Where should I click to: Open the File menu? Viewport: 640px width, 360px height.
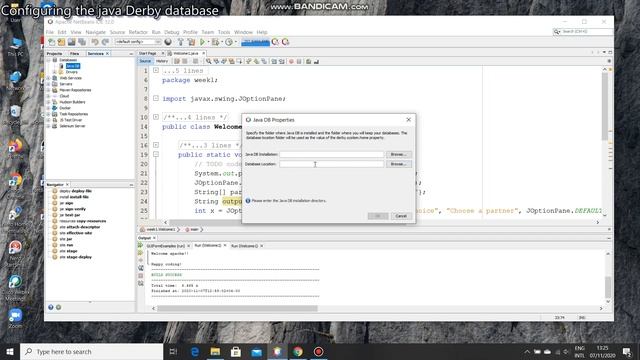[x=50, y=32]
